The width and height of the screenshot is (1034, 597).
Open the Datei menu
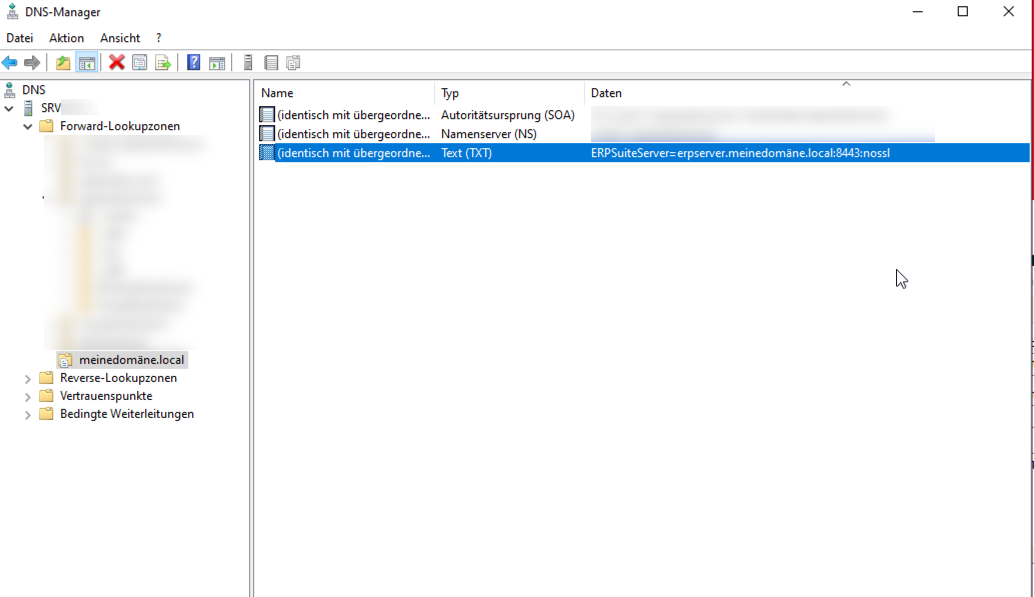[20, 38]
